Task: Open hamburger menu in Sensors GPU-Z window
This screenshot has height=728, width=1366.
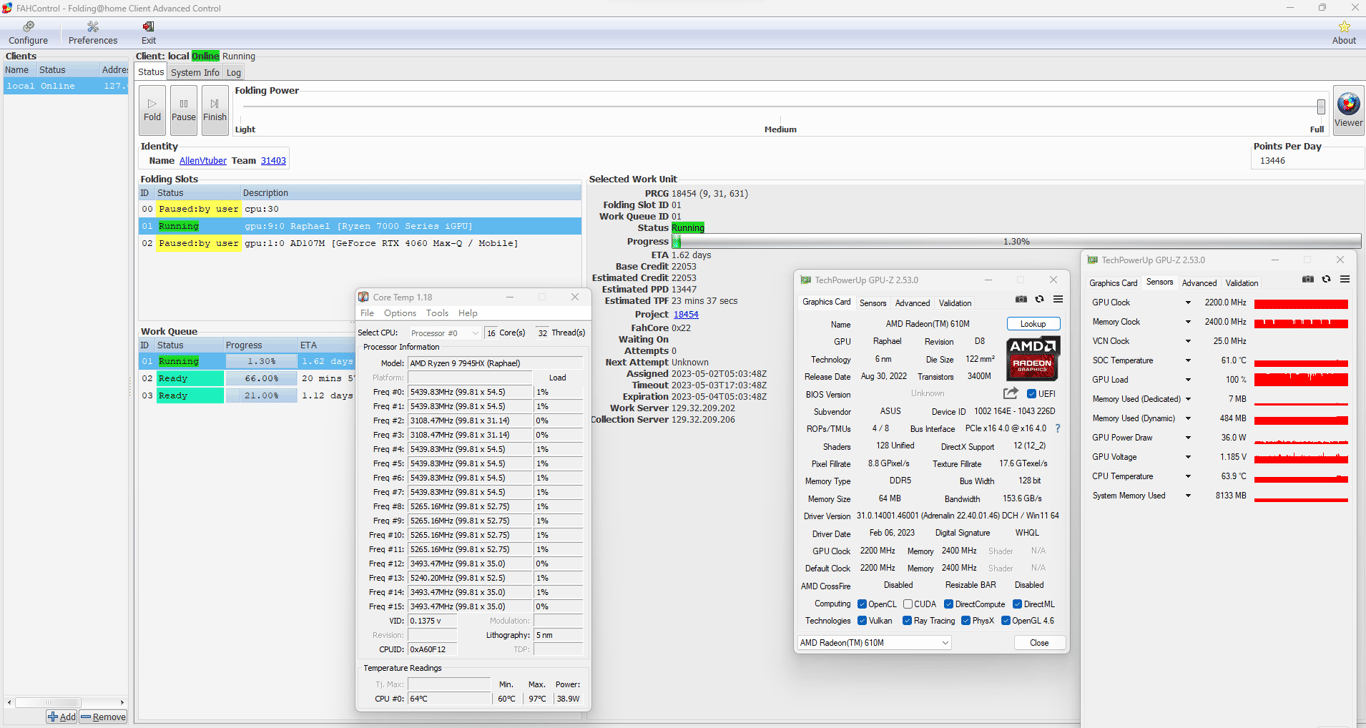Action: tap(1345, 279)
